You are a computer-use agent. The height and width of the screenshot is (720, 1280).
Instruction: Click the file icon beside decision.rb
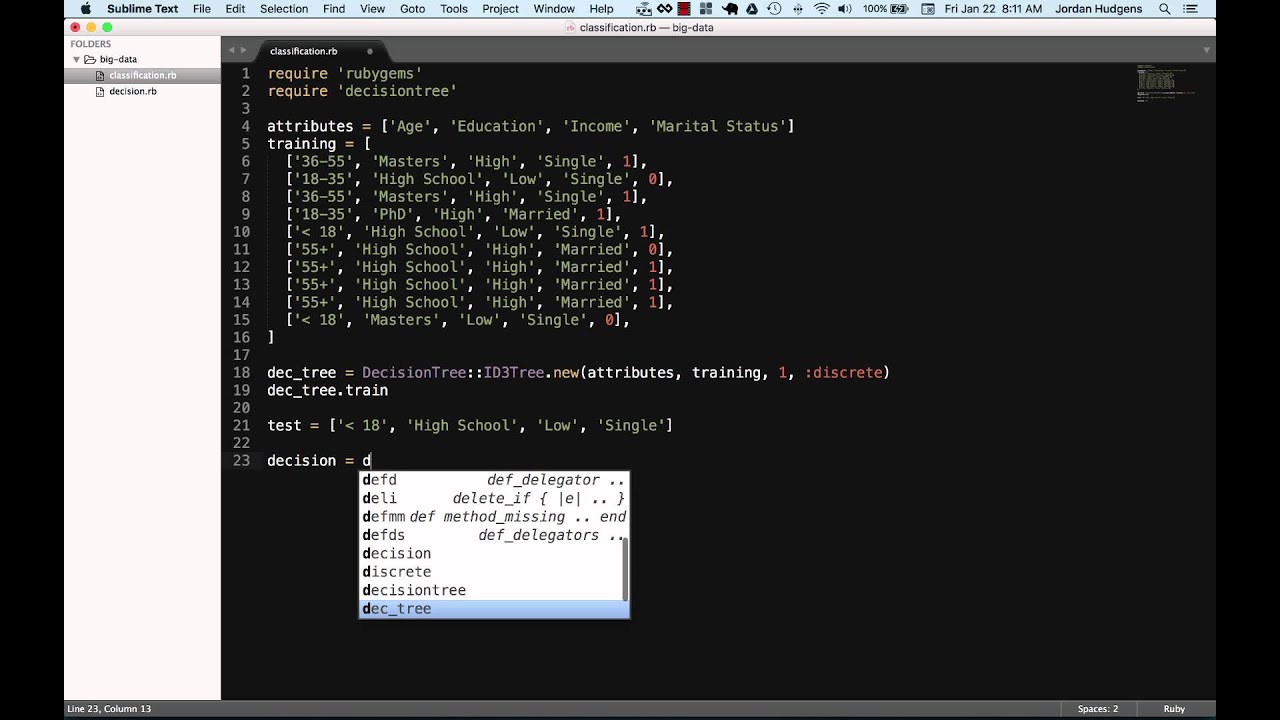(100, 91)
